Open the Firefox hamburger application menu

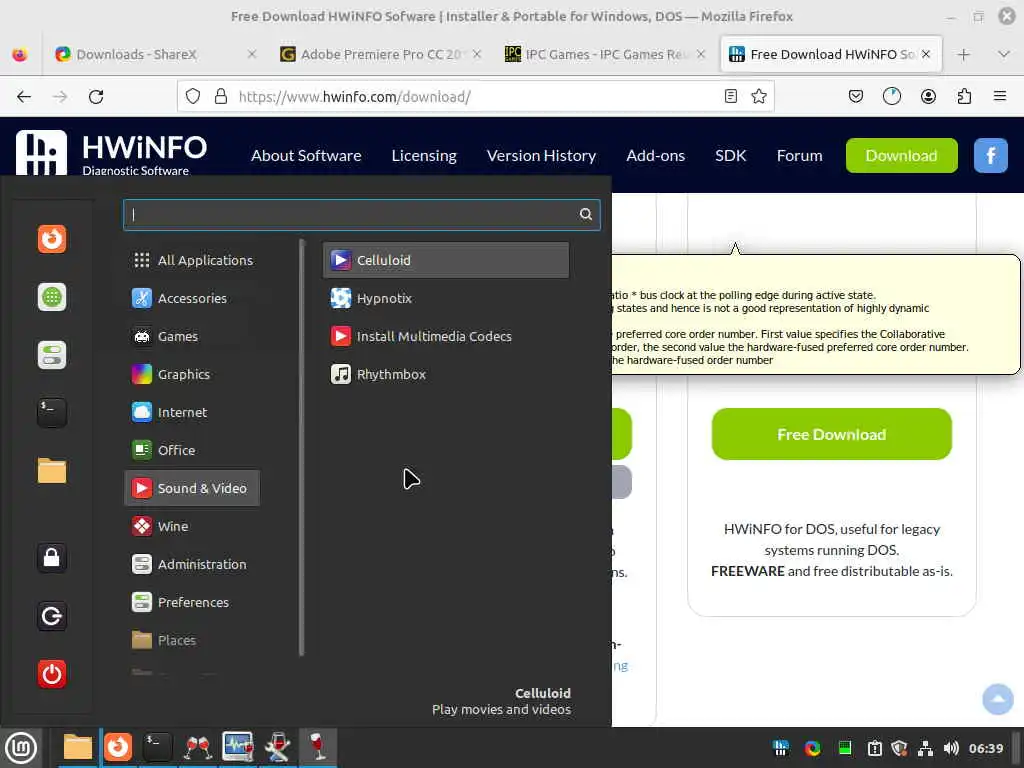click(x=1000, y=97)
